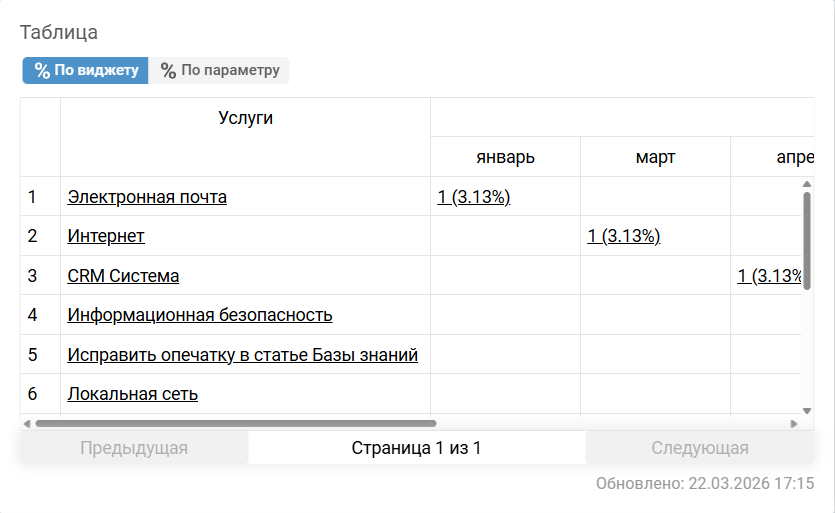Open "Исправить опечатку в статье Базы знаний"

243,355
